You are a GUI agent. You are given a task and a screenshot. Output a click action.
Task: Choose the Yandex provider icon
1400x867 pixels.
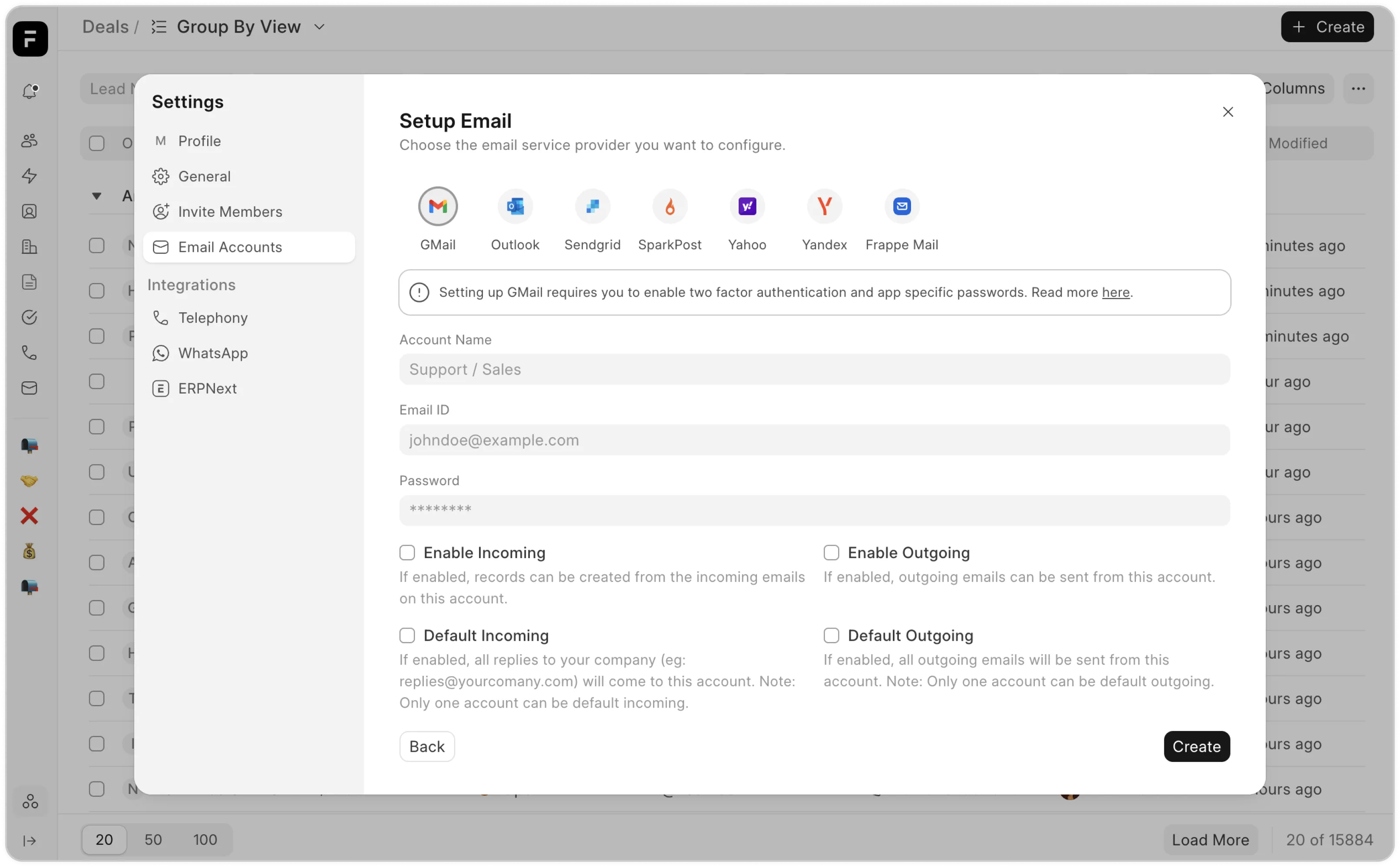[x=824, y=206]
